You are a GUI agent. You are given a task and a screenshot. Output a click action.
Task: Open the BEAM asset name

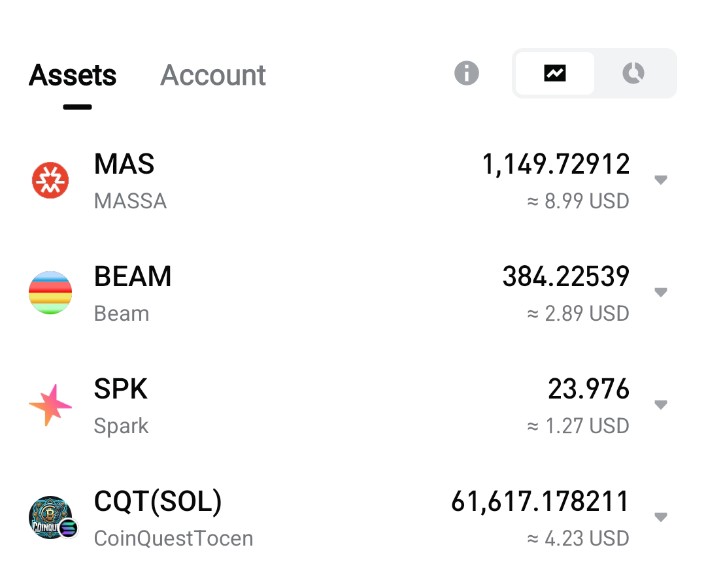tap(133, 276)
